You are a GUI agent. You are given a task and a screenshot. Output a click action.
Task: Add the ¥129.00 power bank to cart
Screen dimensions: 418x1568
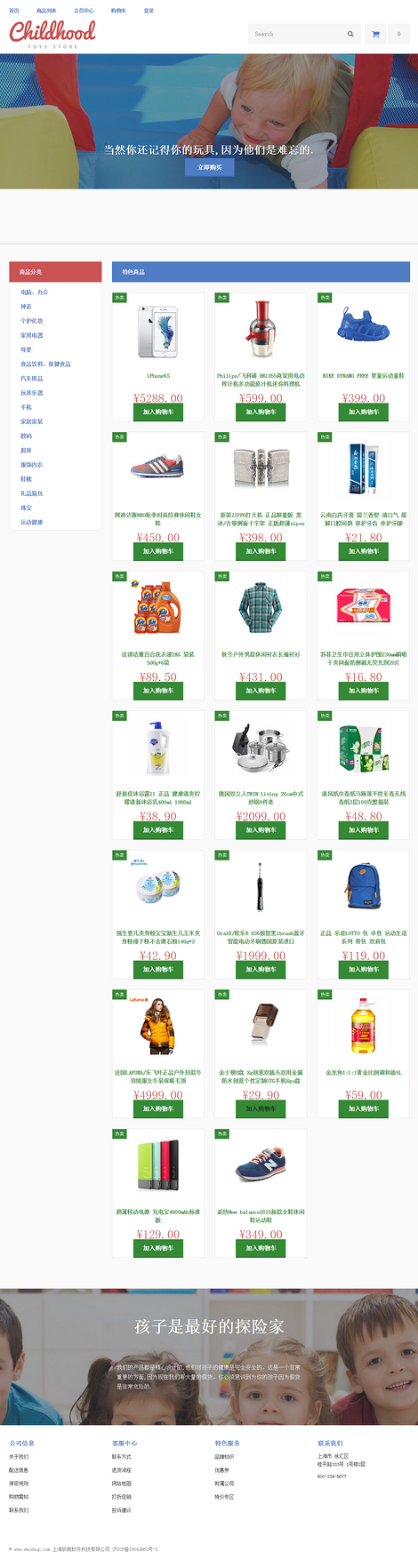(x=158, y=1248)
